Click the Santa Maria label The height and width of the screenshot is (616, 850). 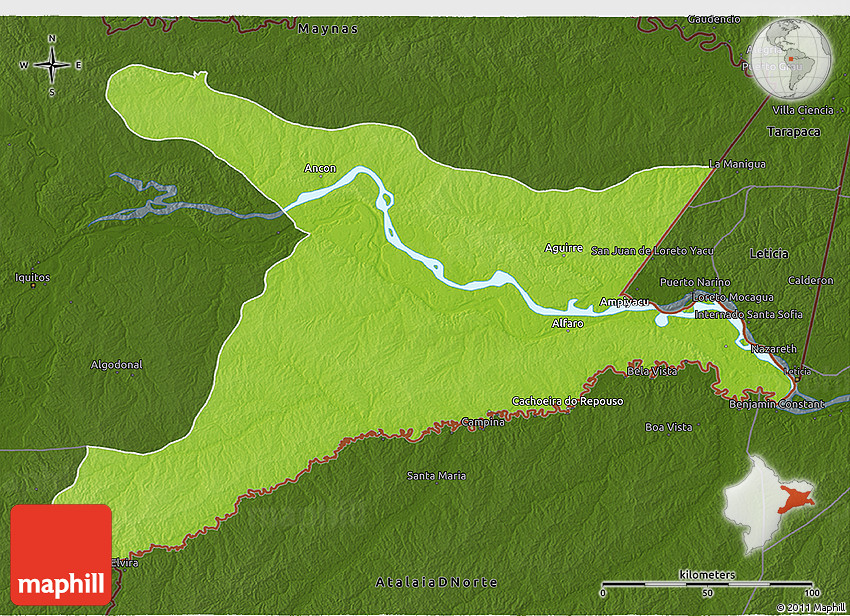click(436, 475)
